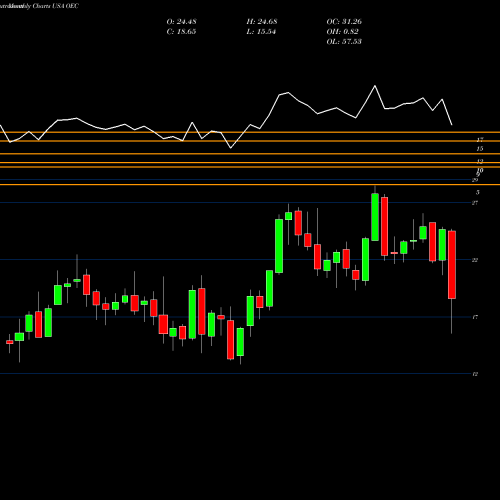Click the highest peak of the white indicator line

click(x=375, y=86)
